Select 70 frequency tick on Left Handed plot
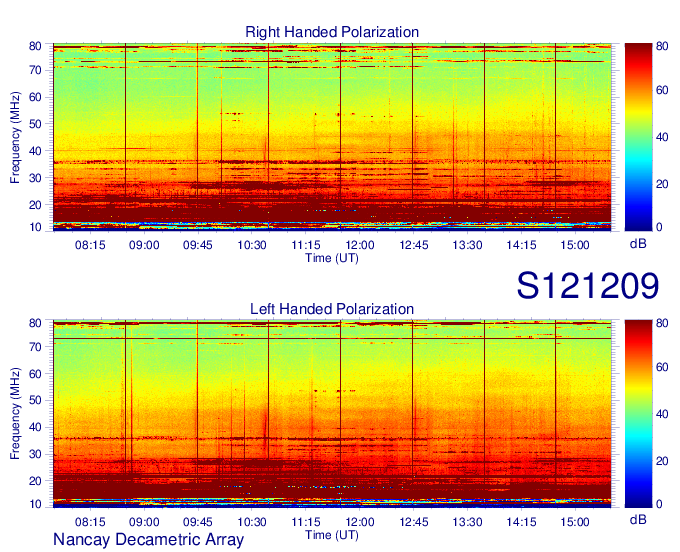The width and height of the screenshot is (680, 552). pos(35,347)
